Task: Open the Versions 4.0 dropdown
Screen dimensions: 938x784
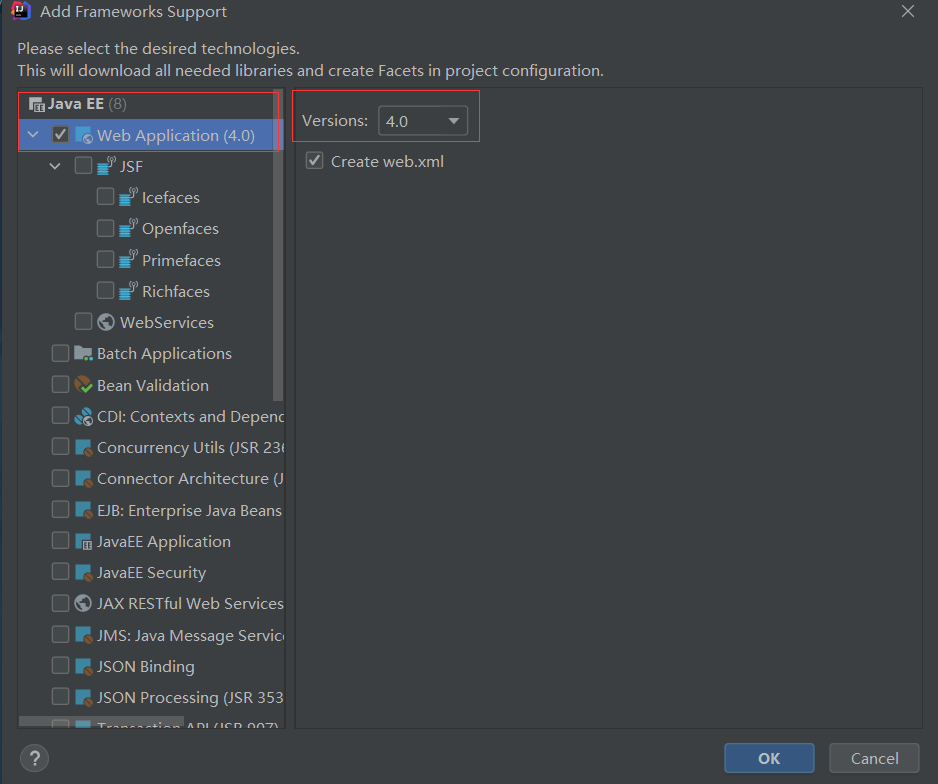Action: [x=423, y=121]
